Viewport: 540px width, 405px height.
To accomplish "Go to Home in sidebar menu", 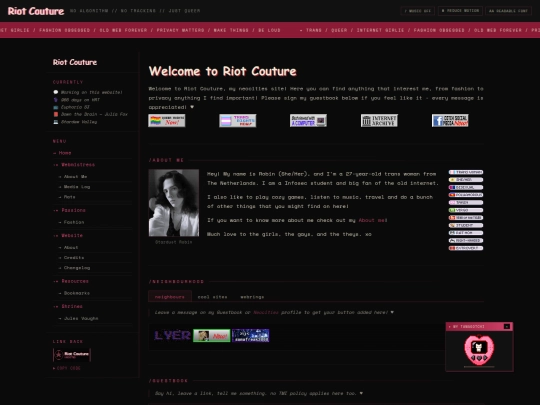I will pyautogui.click(x=62, y=153).
